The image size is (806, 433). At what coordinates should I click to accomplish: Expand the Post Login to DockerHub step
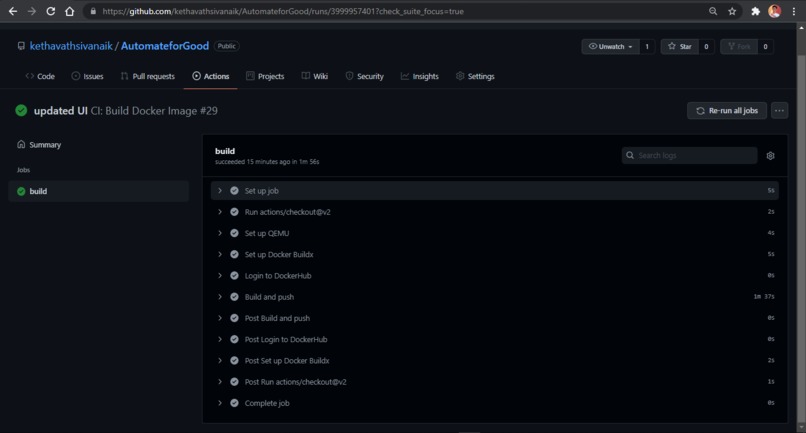coord(220,339)
